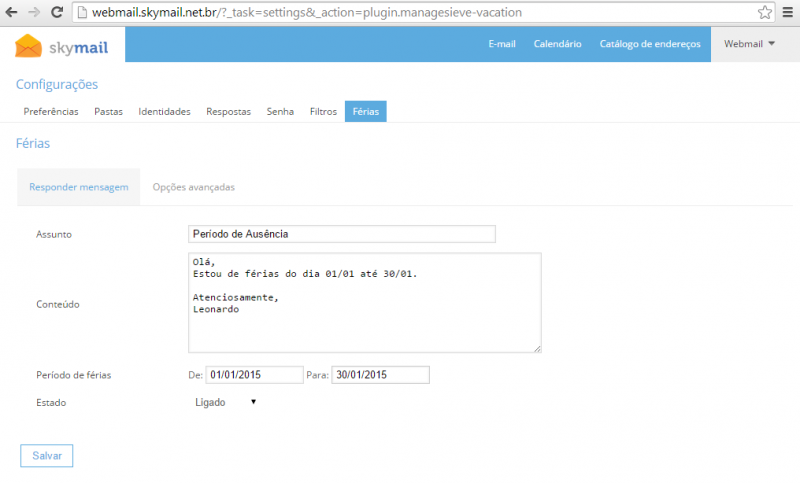Image resolution: width=800 pixels, height=483 pixels.
Task: Open the Opções avançadas tab
Action: [193, 187]
